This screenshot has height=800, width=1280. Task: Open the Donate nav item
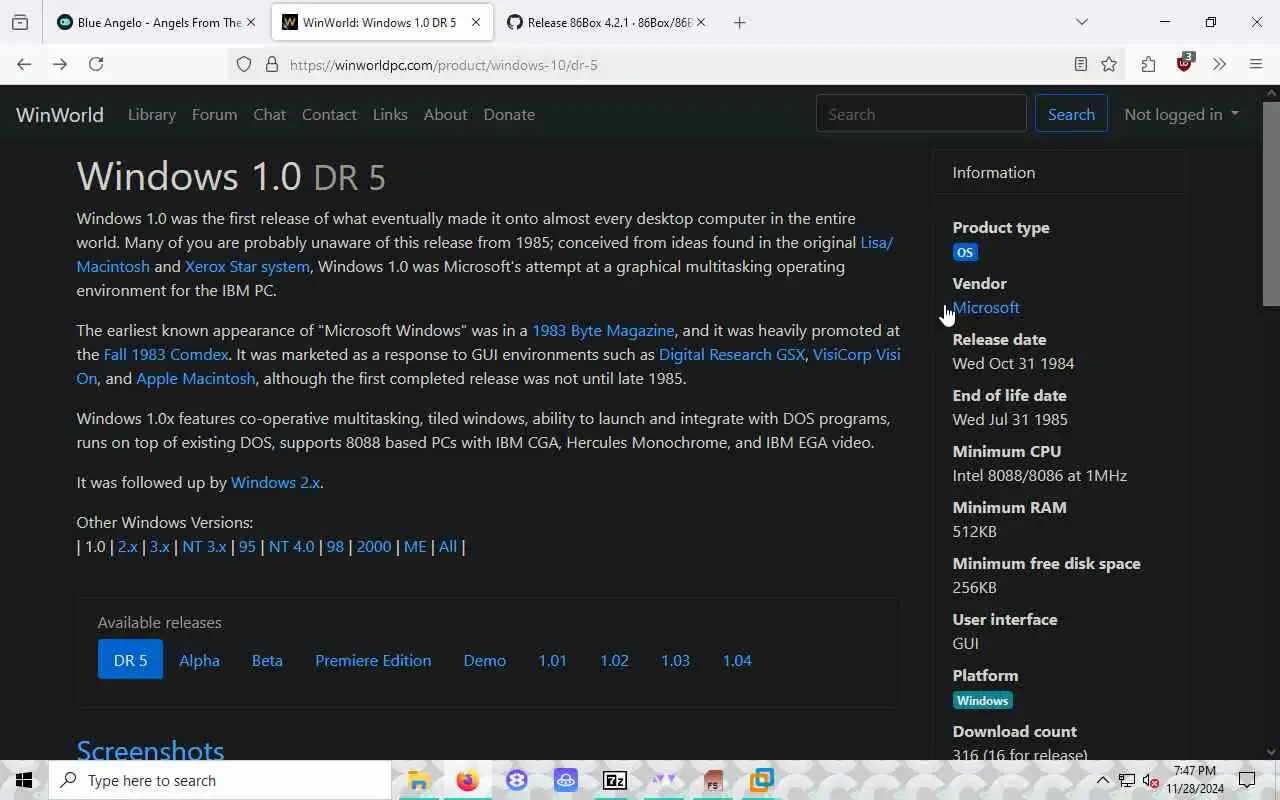point(509,114)
